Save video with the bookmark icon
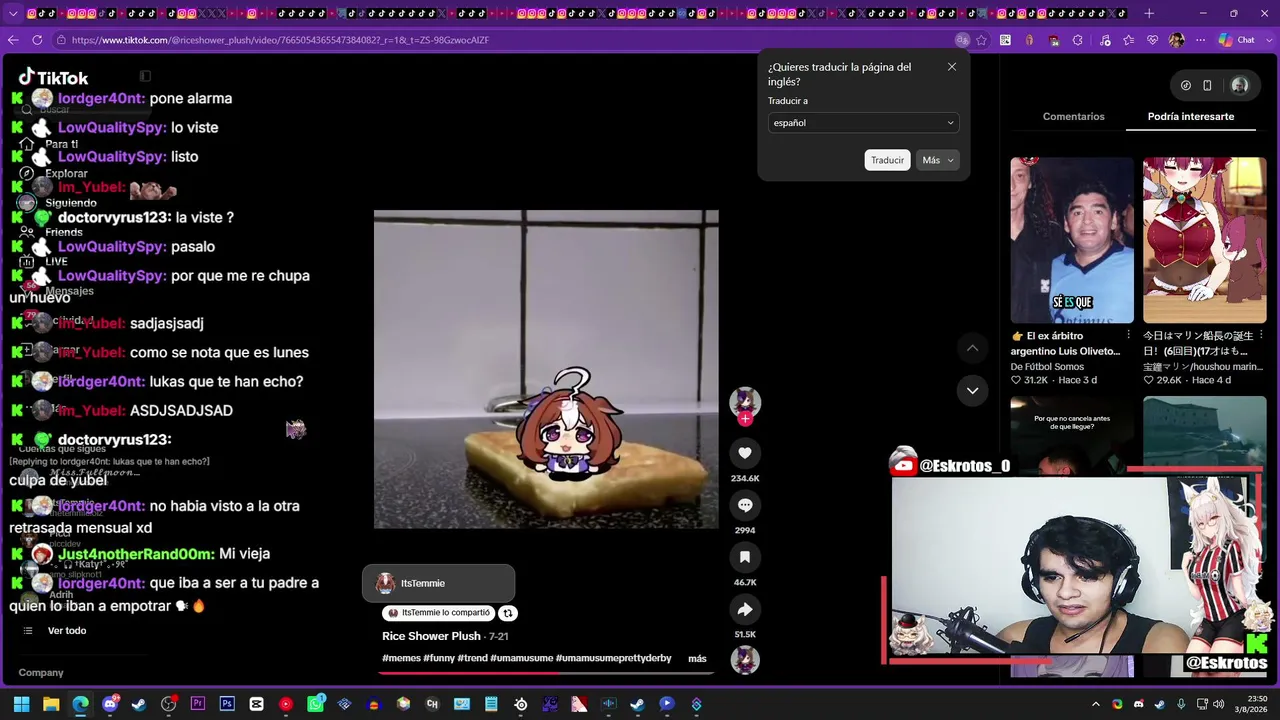The width and height of the screenshot is (1280, 720). point(745,557)
